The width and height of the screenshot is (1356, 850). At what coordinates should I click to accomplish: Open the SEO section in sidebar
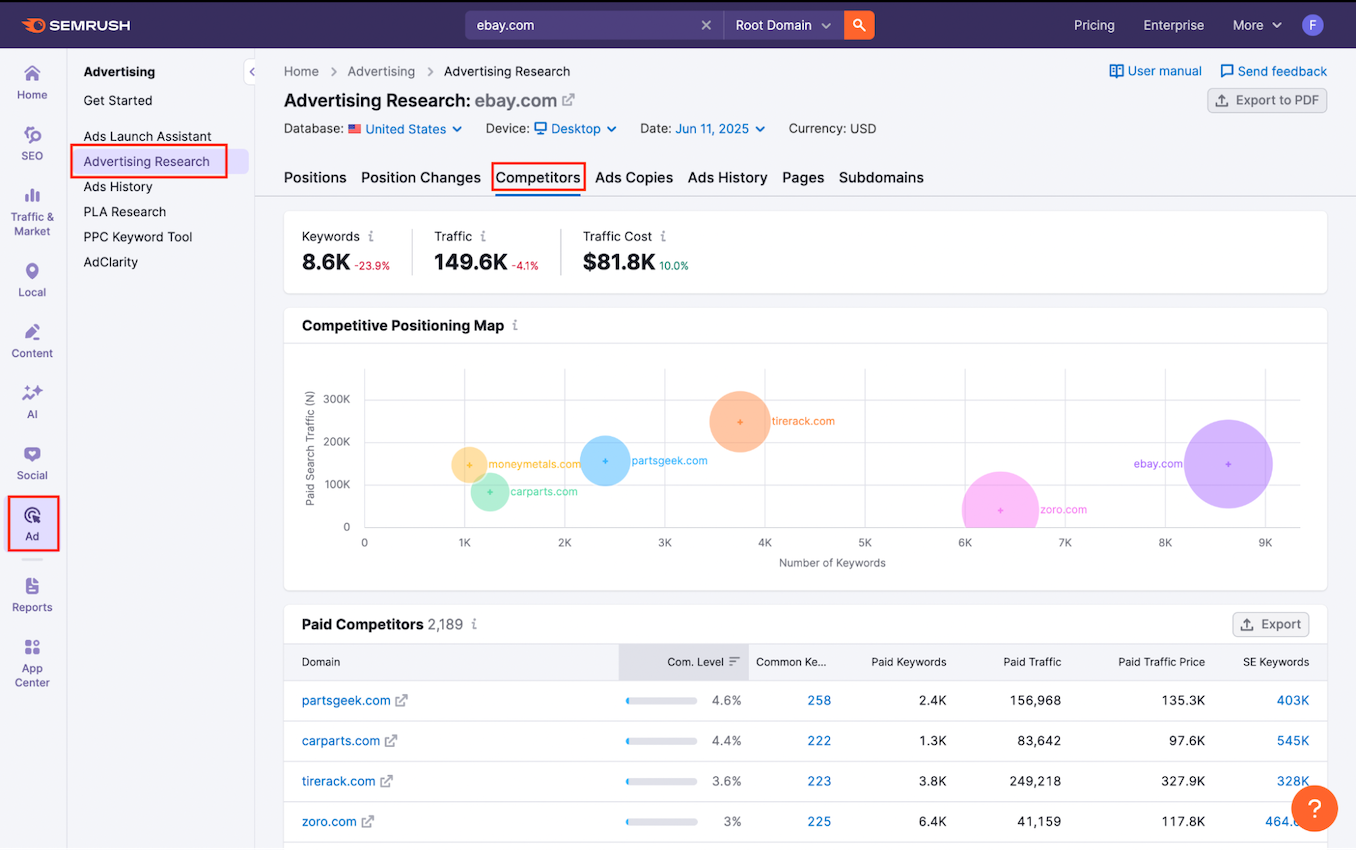tap(32, 143)
